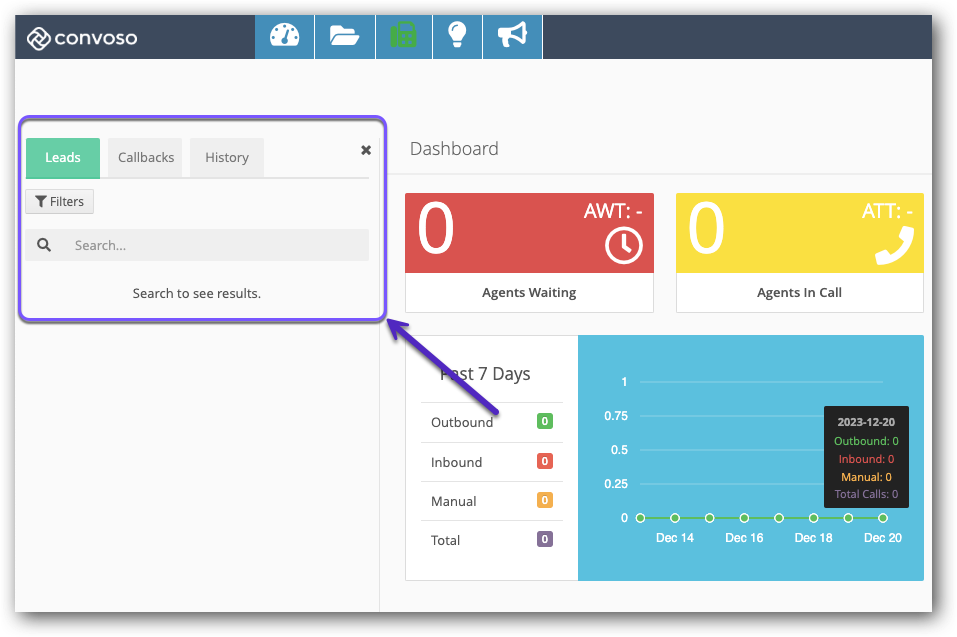957x637 pixels.
Task: Click the lightbulb icon in top bar
Action: tap(457, 37)
